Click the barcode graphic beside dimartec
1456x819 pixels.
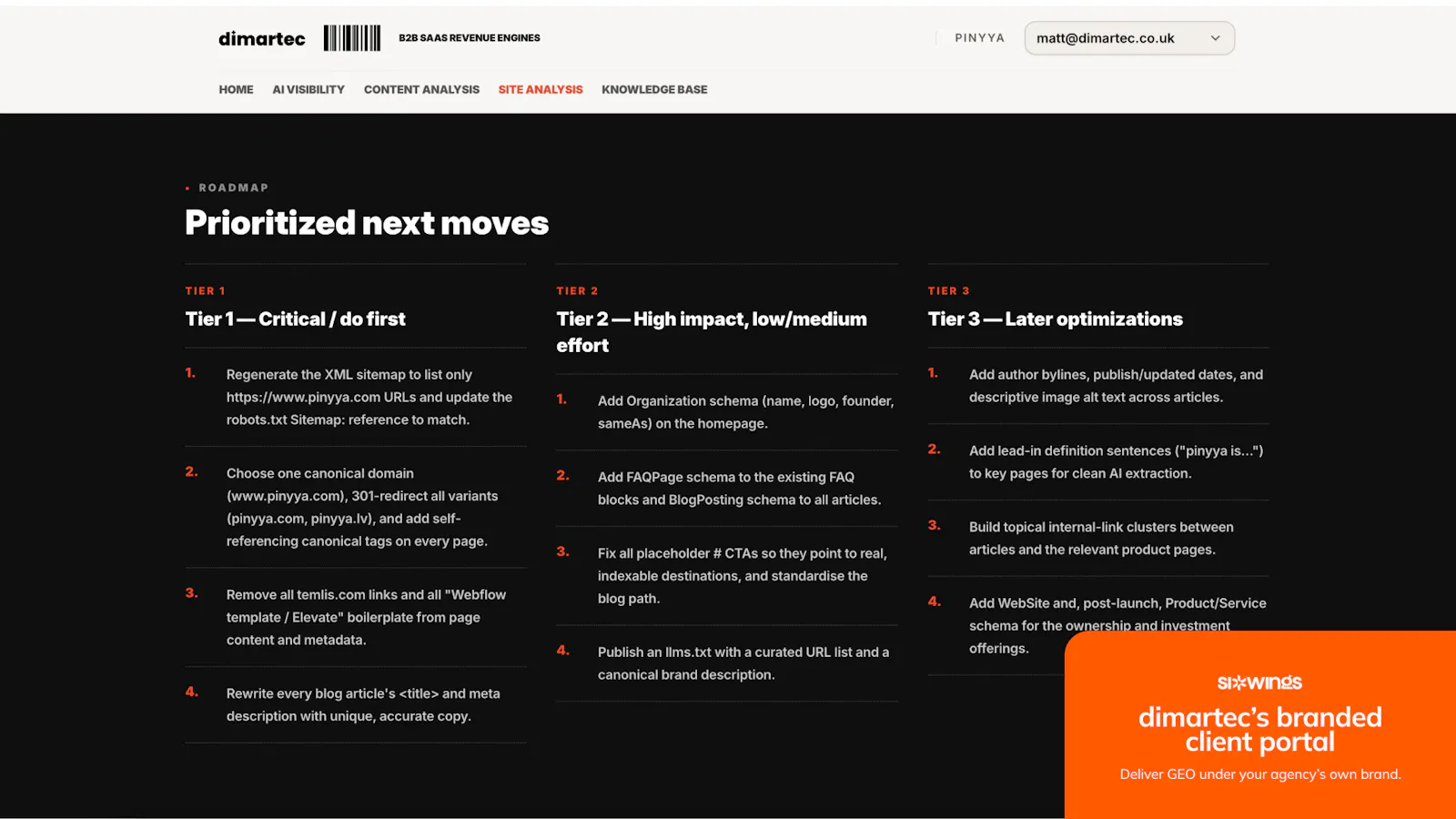[352, 38]
